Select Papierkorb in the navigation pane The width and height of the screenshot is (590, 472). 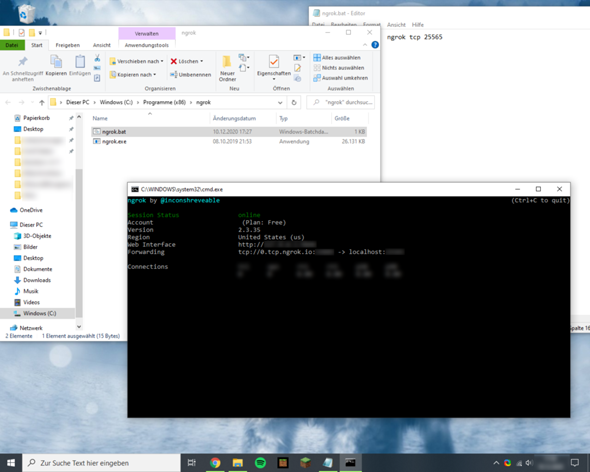pyautogui.click(x=36, y=118)
